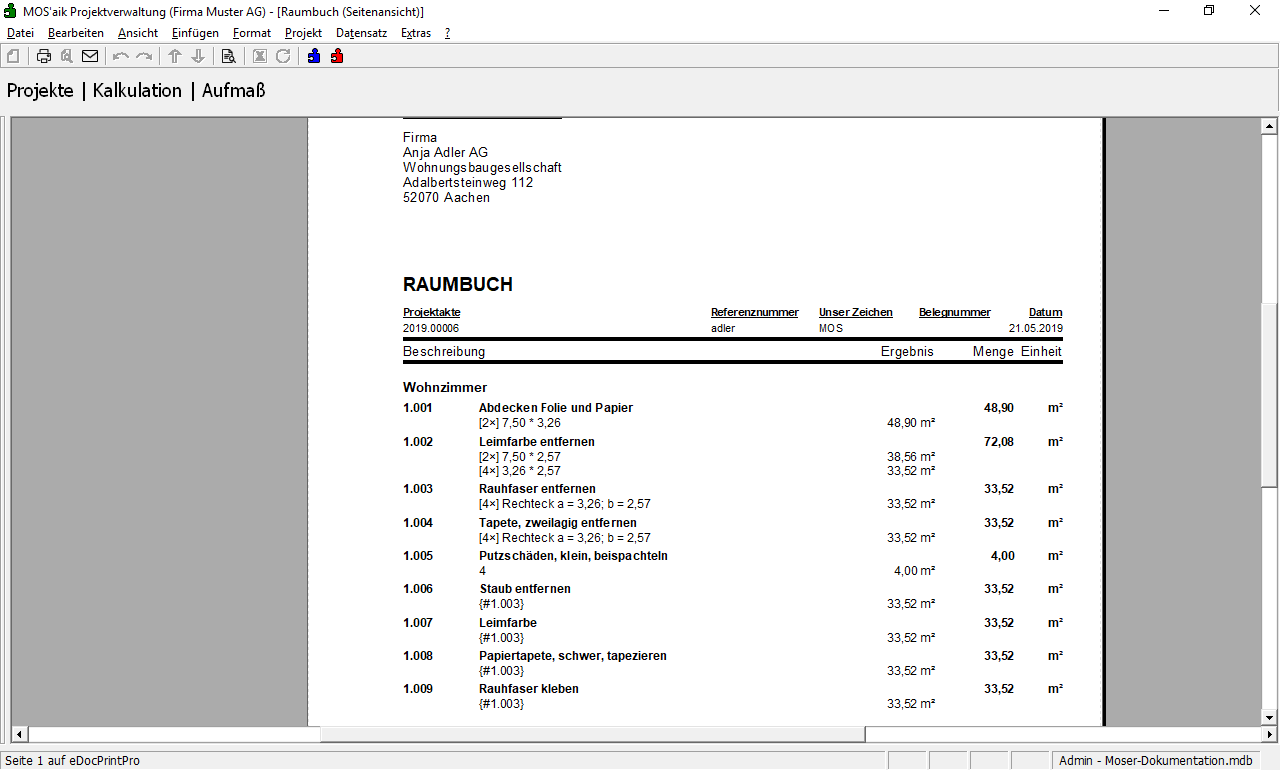Click the blue puzzle piece icon
Image resolution: width=1280 pixels, height=770 pixels.
(x=314, y=56)
